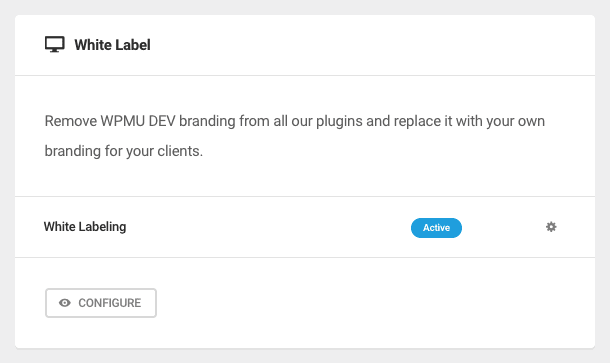The width and height of the screenshot is (610, 363).
Task: Click the "Remove WPMU DEV branding" description line
Action: [x=294, y=121]
